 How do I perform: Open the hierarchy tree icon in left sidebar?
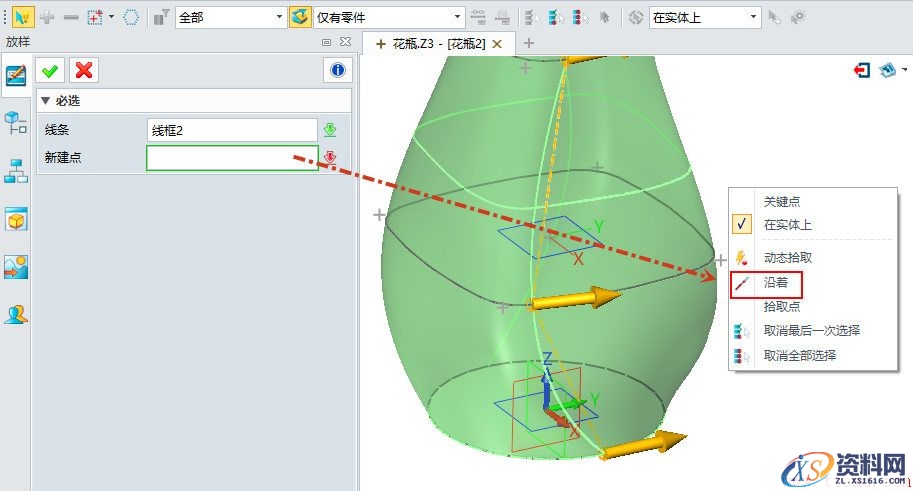tap(16, 171)
